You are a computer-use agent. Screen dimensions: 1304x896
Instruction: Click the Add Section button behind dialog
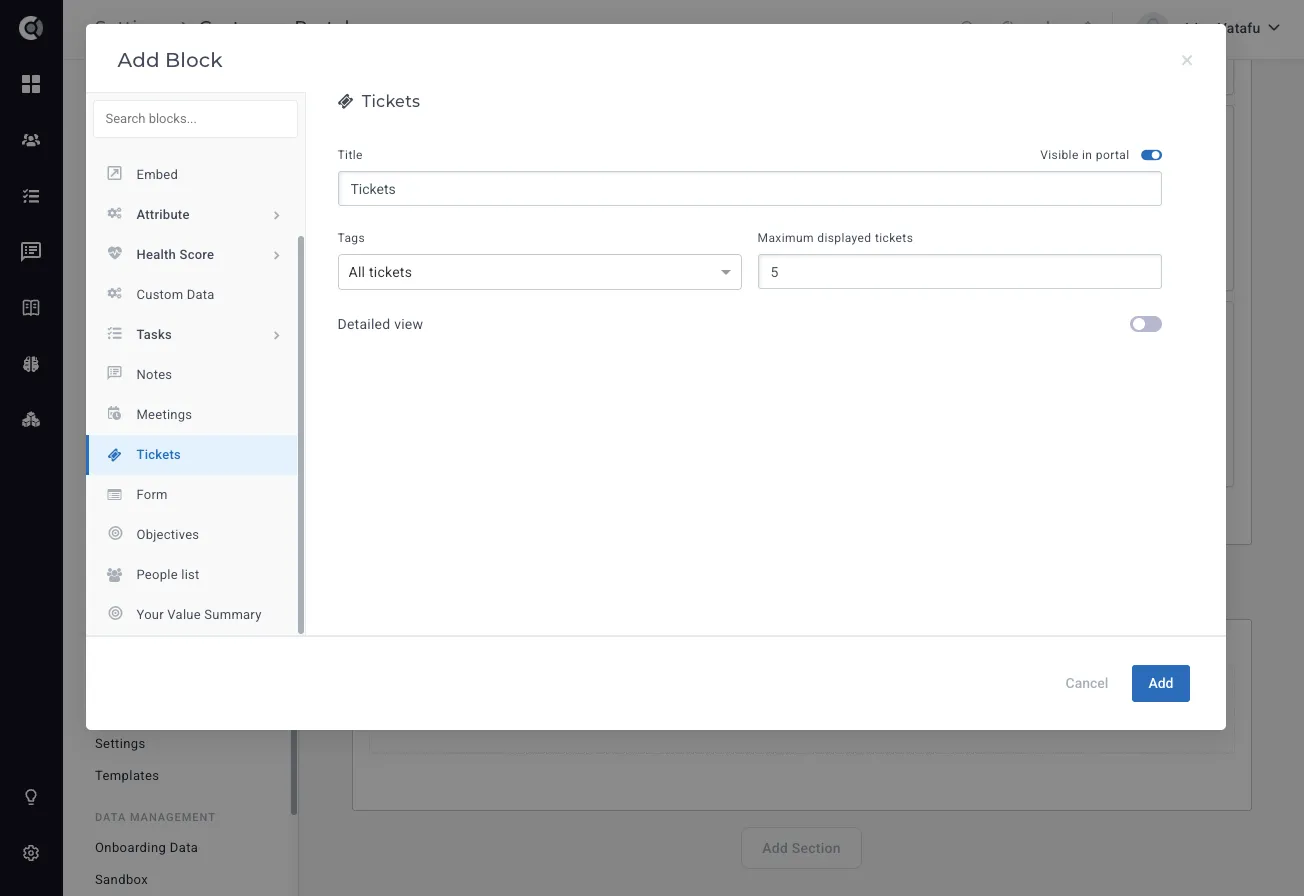coord(801,848)
